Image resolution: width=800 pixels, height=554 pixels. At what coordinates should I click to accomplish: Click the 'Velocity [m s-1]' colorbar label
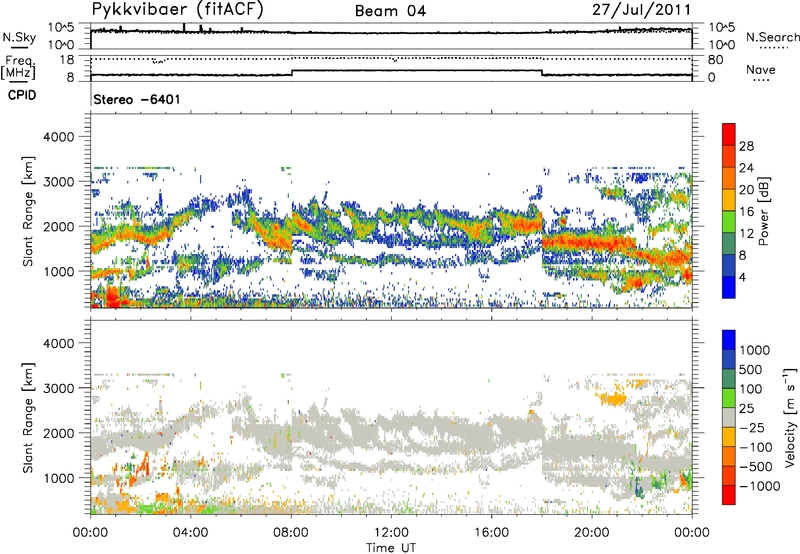pyautogui.click(x=790, y=416)
